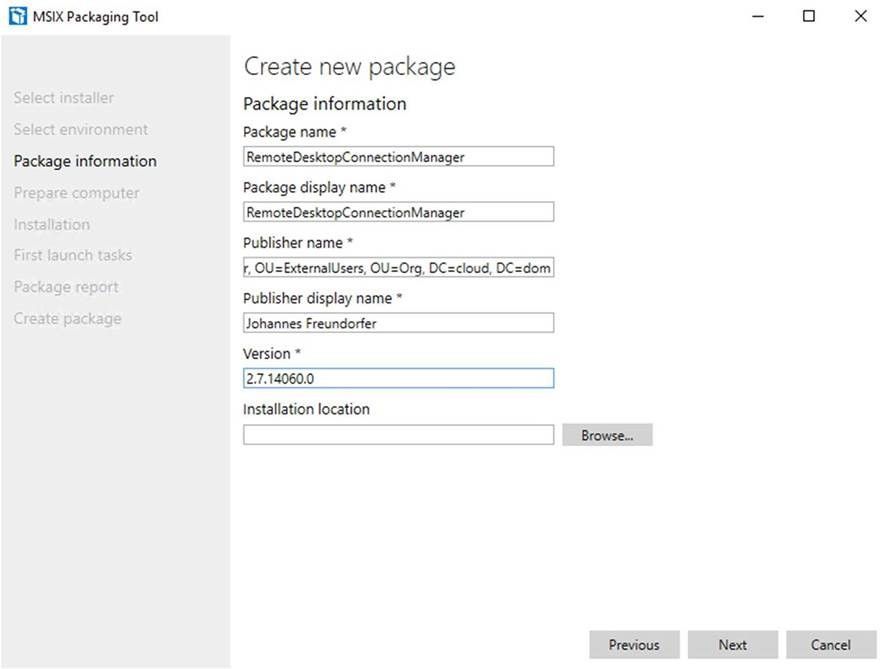Image resolution: width=887 pixels, height=669 pixels.
Task: Click the Version field showing 2.7.14060.0
Action: [398, 378]
